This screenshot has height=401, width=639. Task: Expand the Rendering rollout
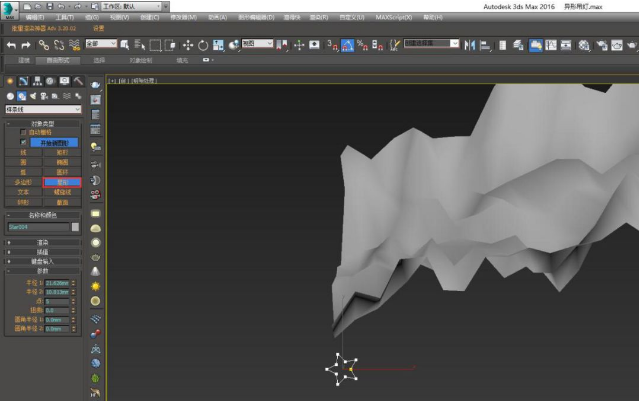(x=43, y=242)
